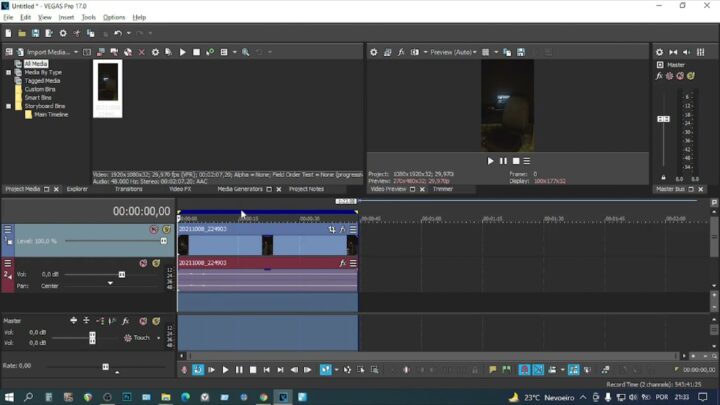The image size is (720, 405).
Task: Open Master track FX in timeline header
Action: click(x=125, y=321)
